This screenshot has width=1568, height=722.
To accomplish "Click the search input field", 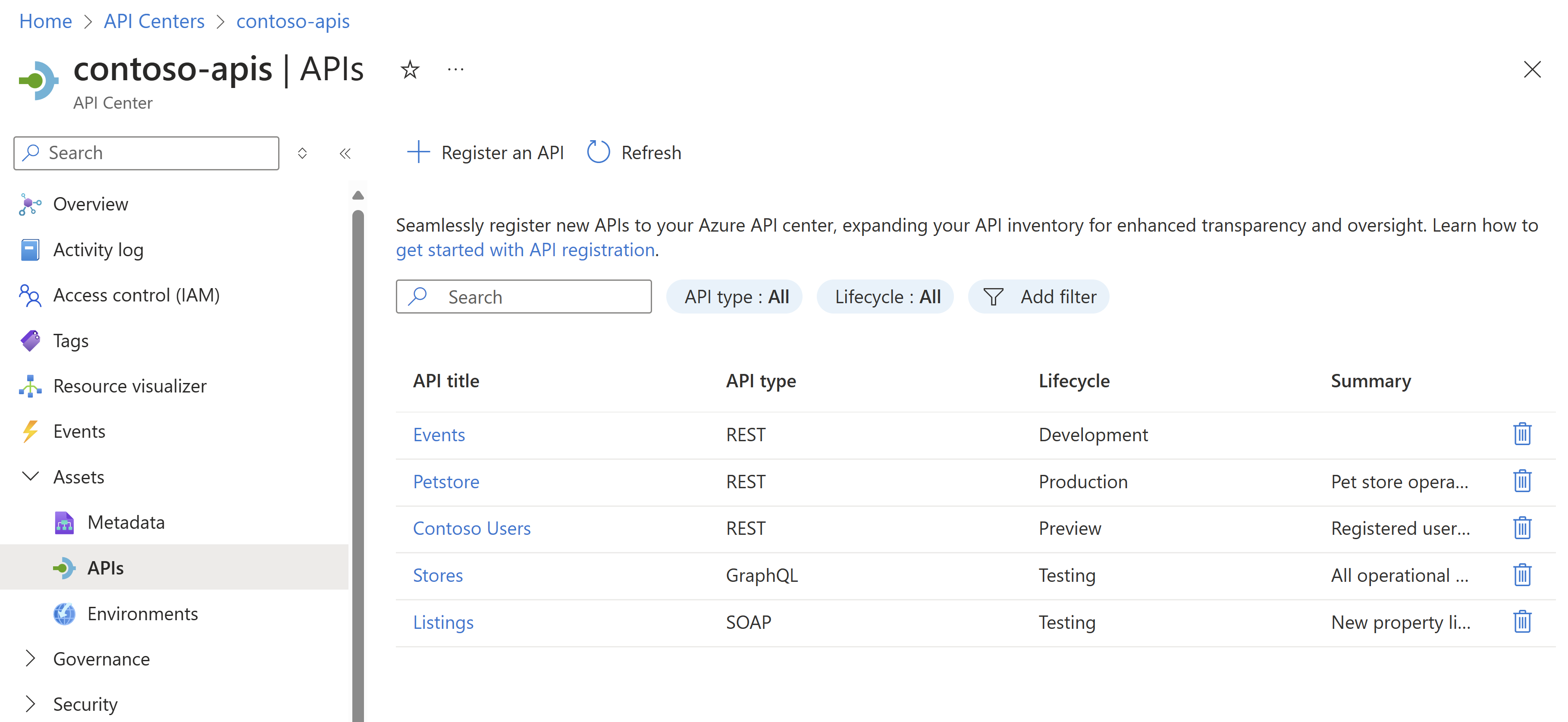I will [524, 296].
